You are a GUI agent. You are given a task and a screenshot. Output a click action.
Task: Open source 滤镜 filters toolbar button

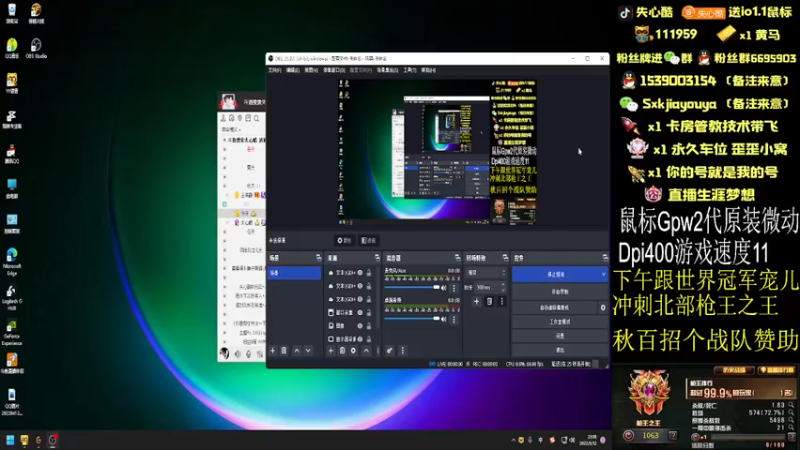(x=368, y=240)
